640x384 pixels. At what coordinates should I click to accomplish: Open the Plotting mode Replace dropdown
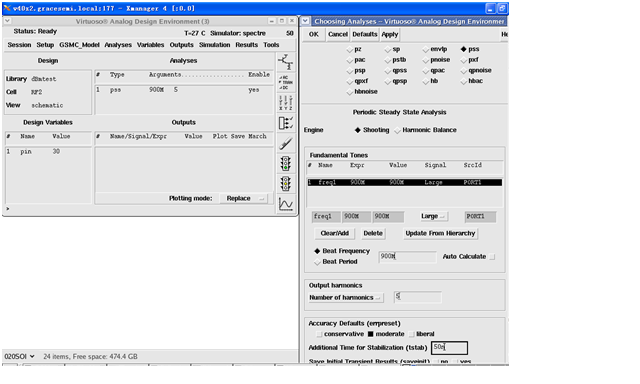[x=244, y=198]
